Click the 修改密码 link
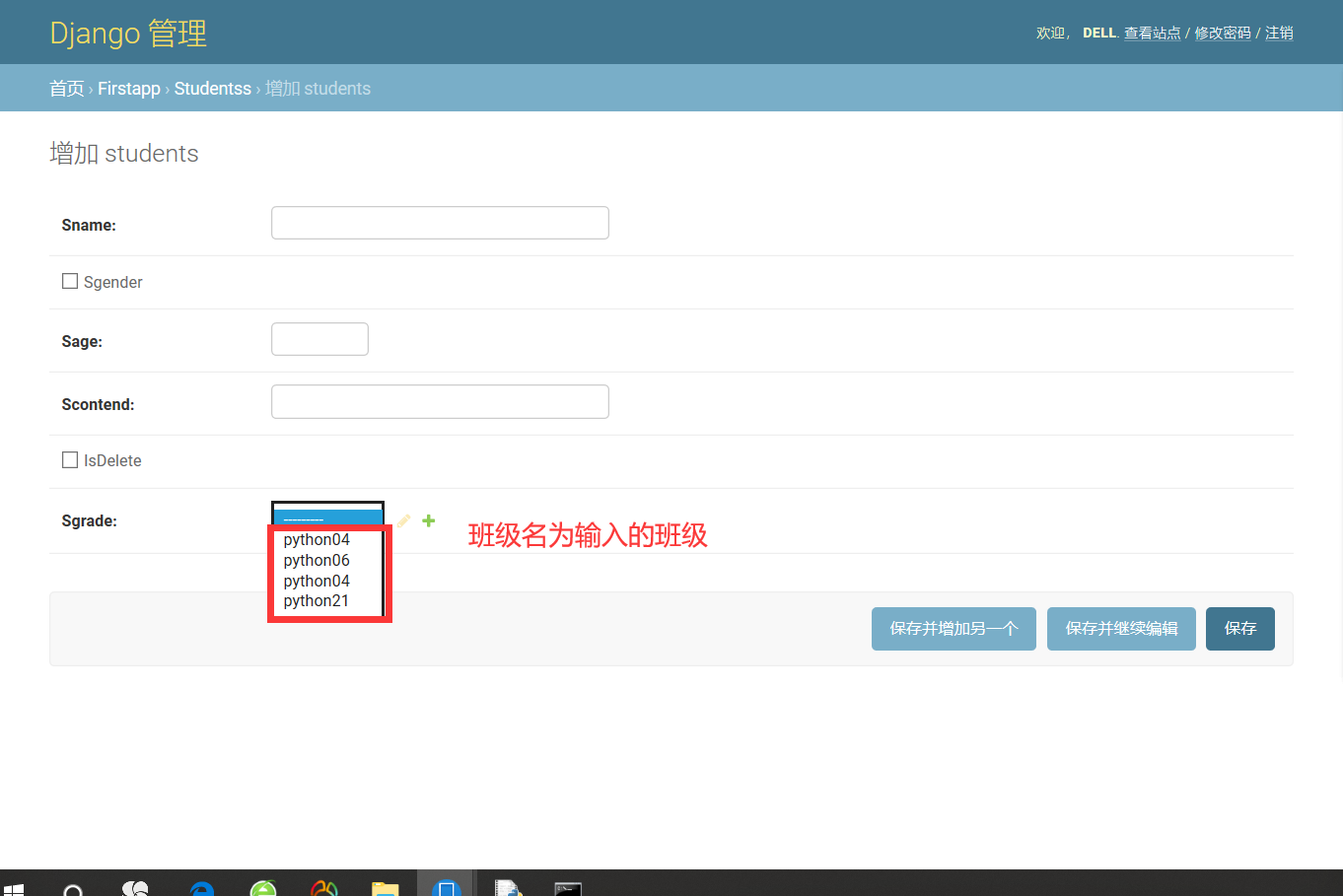Screen dimensions: 1343x896 pyautogui.click(x=1223, y=34)
